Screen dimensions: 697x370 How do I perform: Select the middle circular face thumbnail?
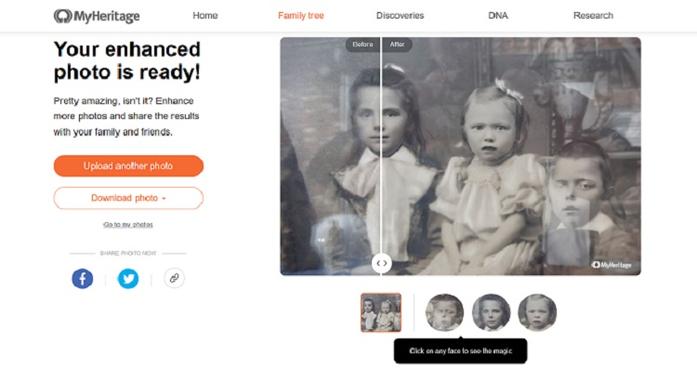pyautogui.click(x=491, y=313)
